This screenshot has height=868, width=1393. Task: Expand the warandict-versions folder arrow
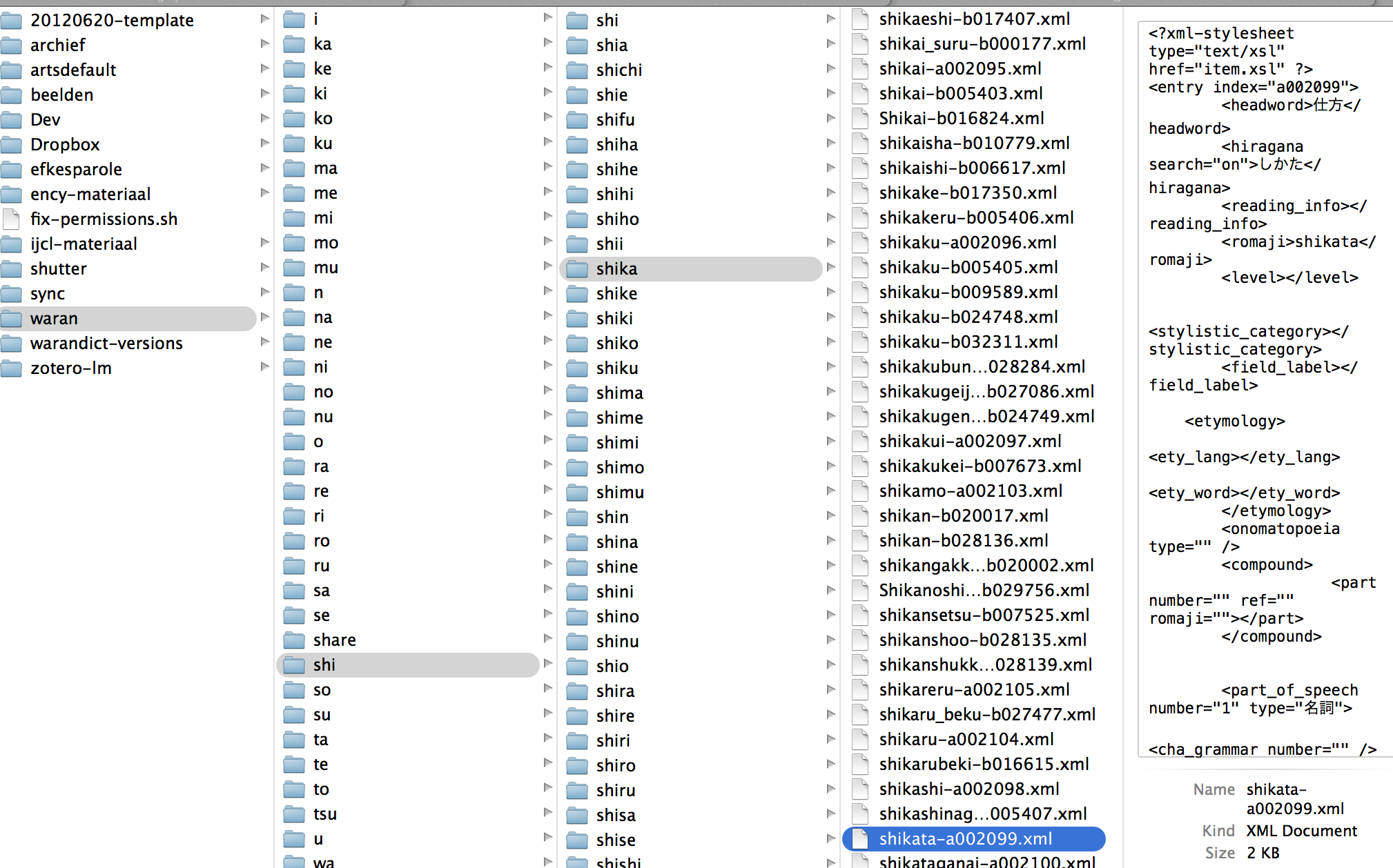click(x=264, y=342)
